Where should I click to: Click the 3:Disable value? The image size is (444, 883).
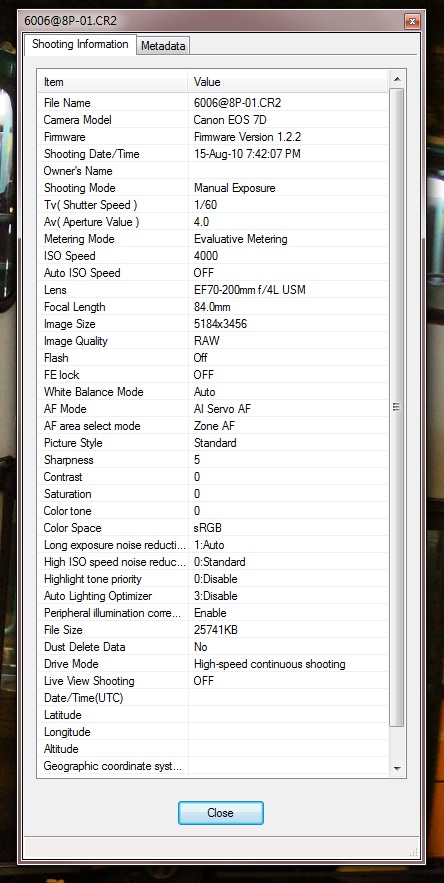point(216,596)
